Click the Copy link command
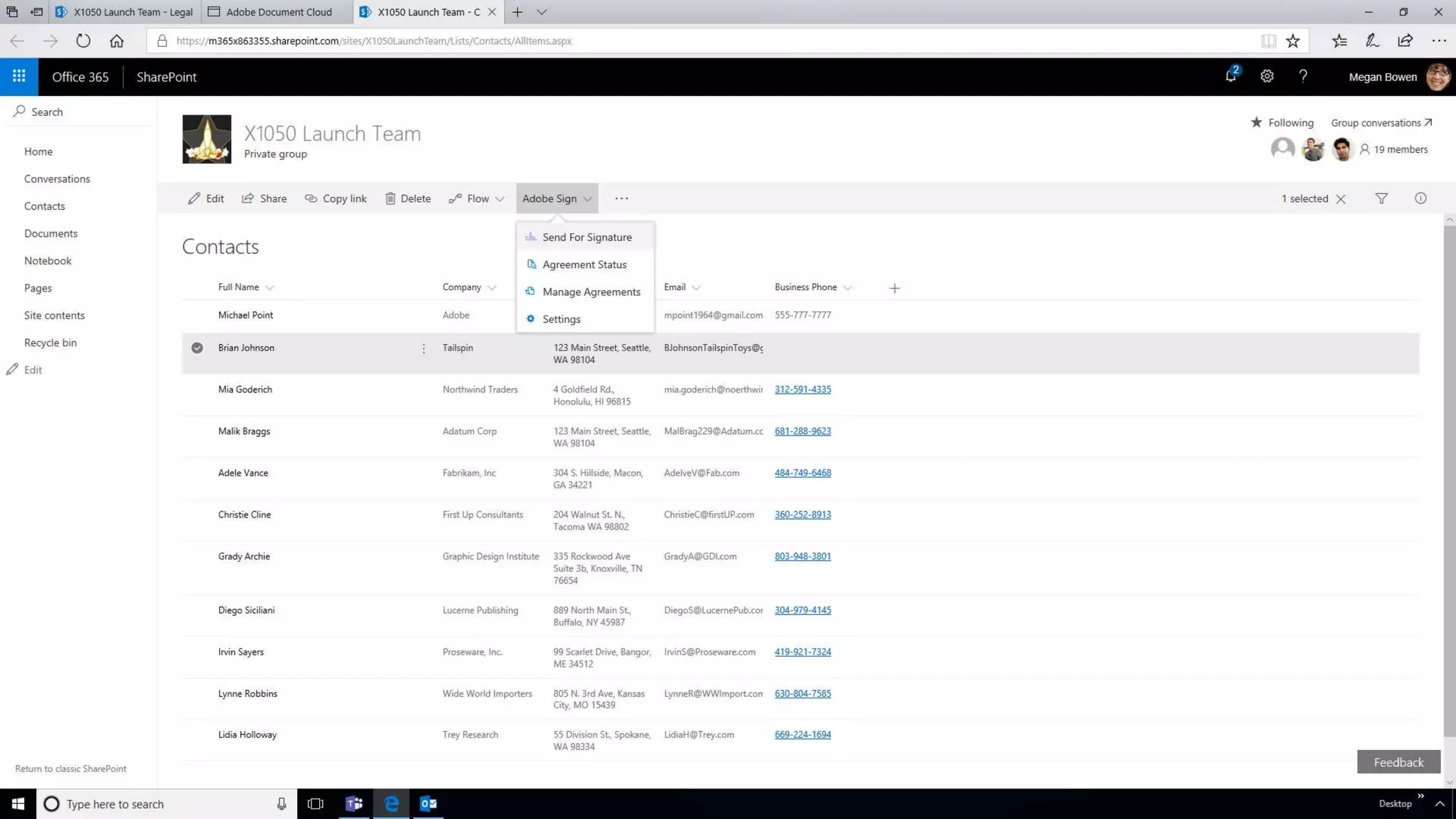The height and width of the screenshot is (819, 1456). [336, 198]
